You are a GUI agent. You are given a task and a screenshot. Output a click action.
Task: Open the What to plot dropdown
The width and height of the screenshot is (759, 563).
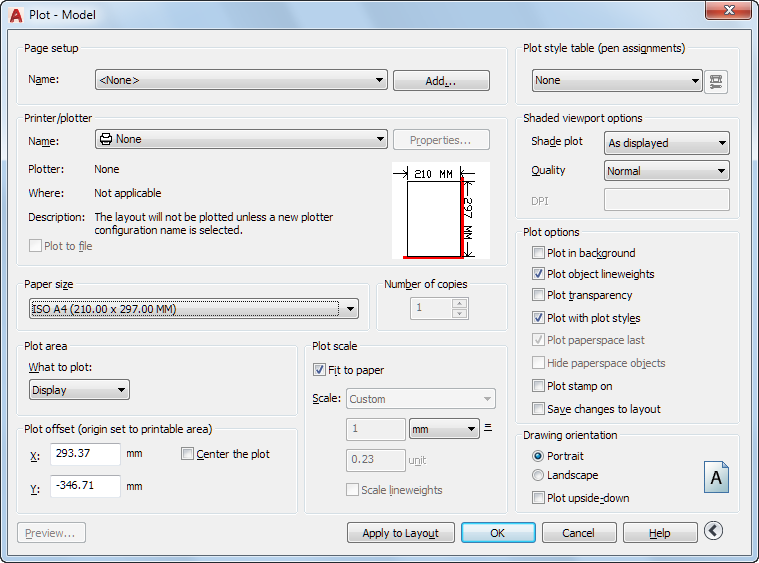tap(80, 390)
